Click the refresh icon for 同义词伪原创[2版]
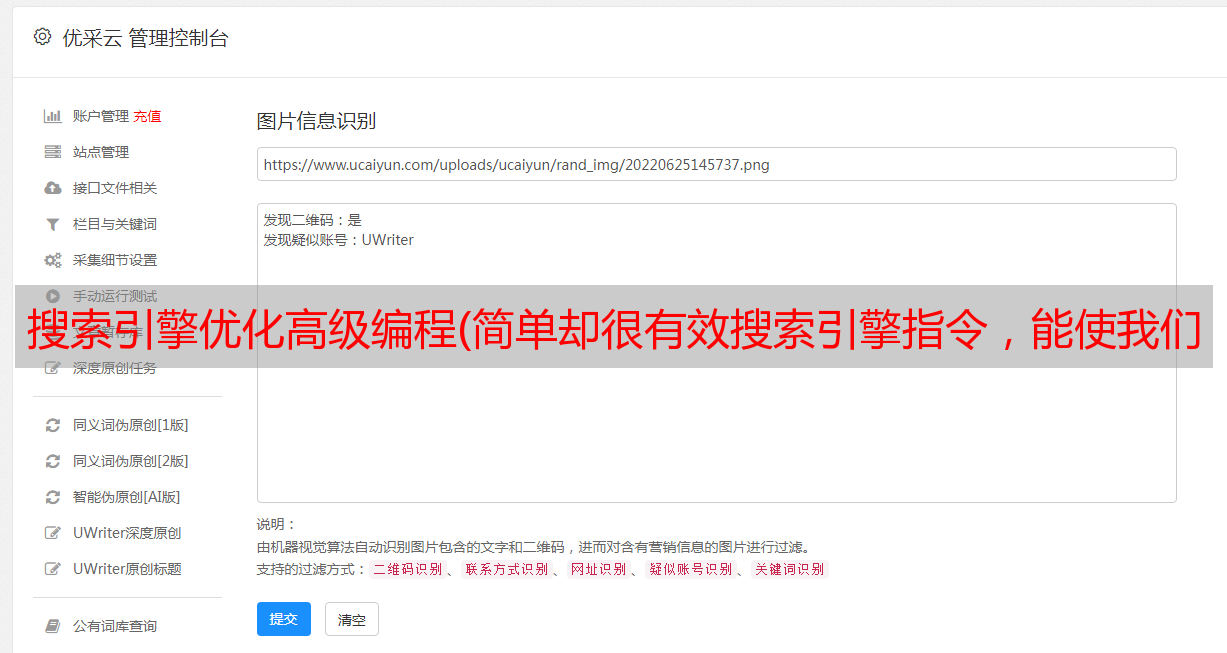 coord(53,461)
